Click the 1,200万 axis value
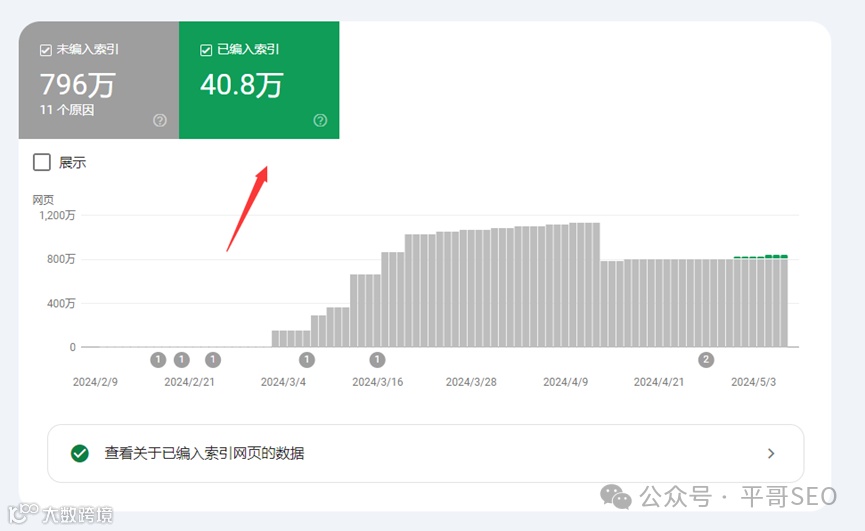Image resolution: width=865 pixels, height=531 pixels. click(57, 215)
